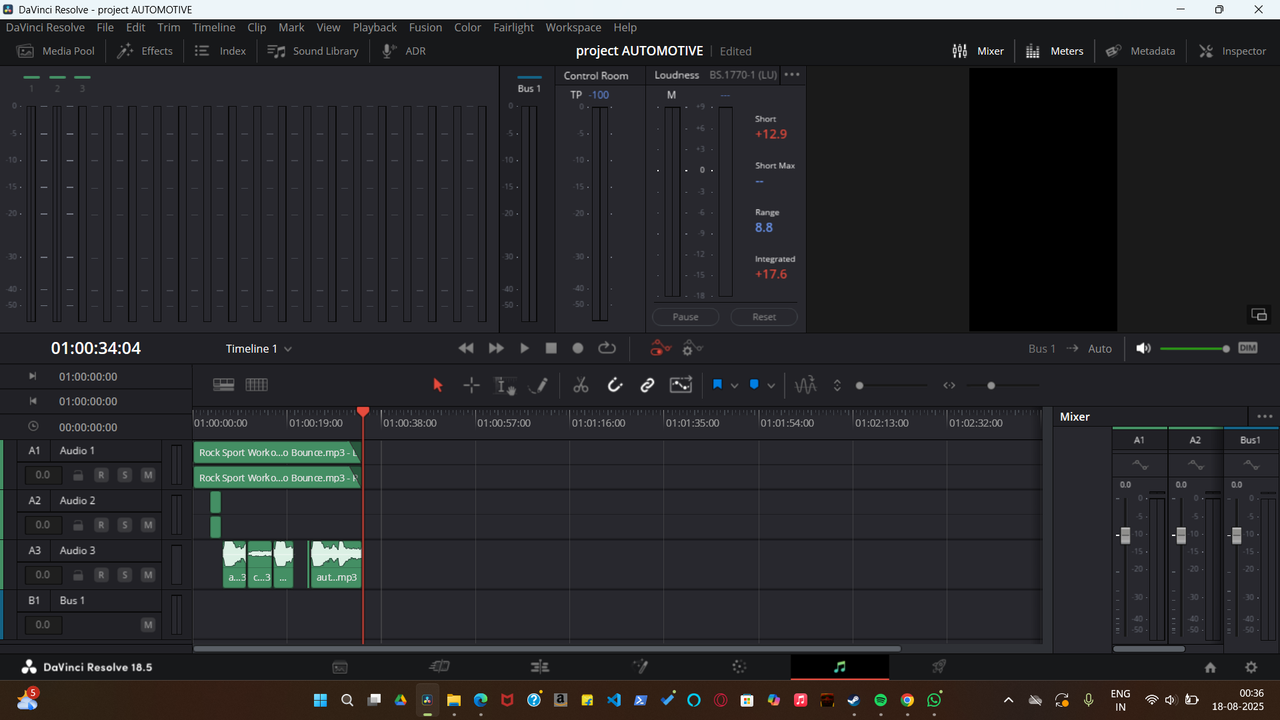Open the flag color dropdown
This screenshot has width=1280, height=720.
pyautogui.click(x=734, y=384)
